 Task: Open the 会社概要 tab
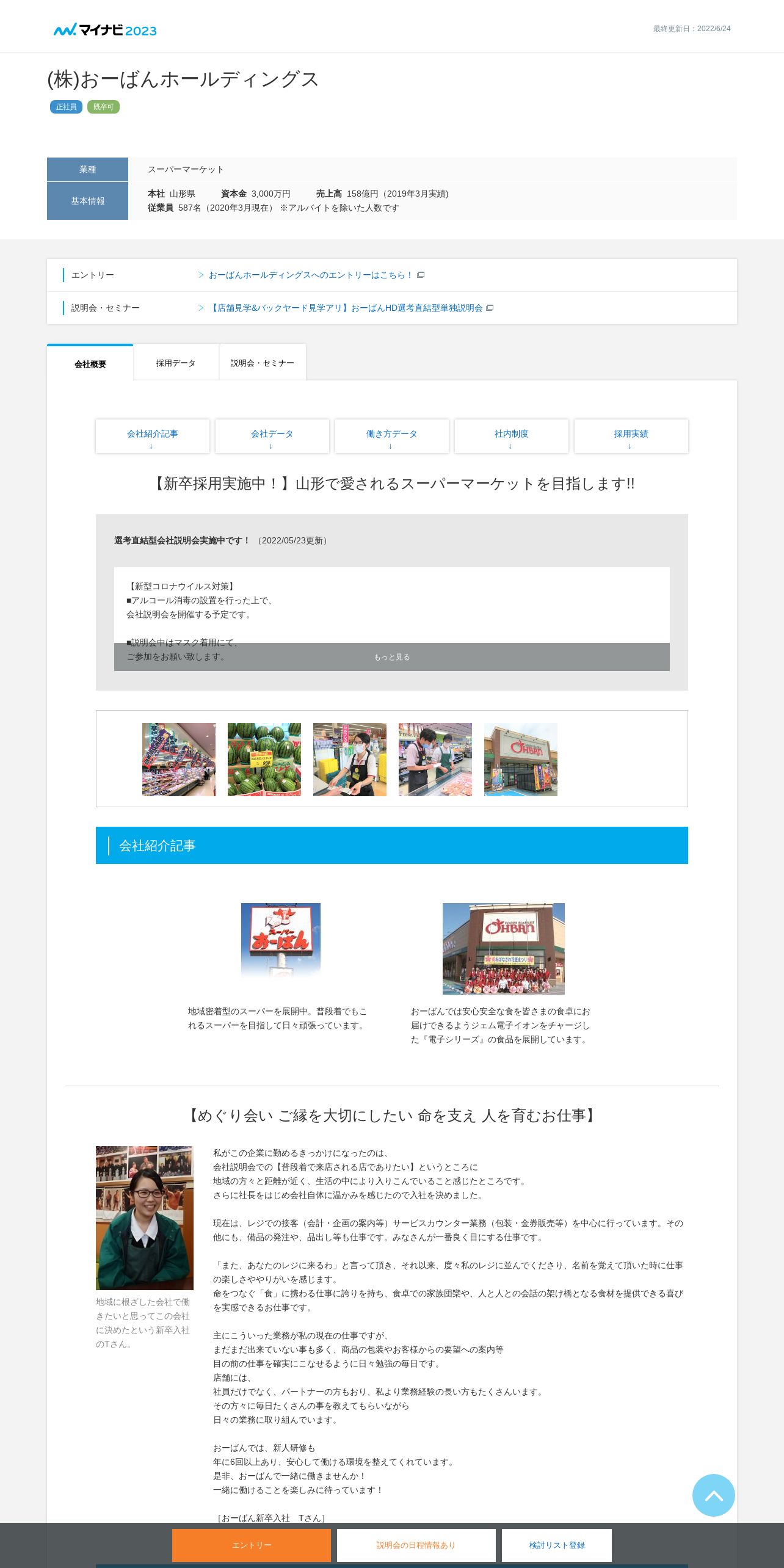(90, 363)
